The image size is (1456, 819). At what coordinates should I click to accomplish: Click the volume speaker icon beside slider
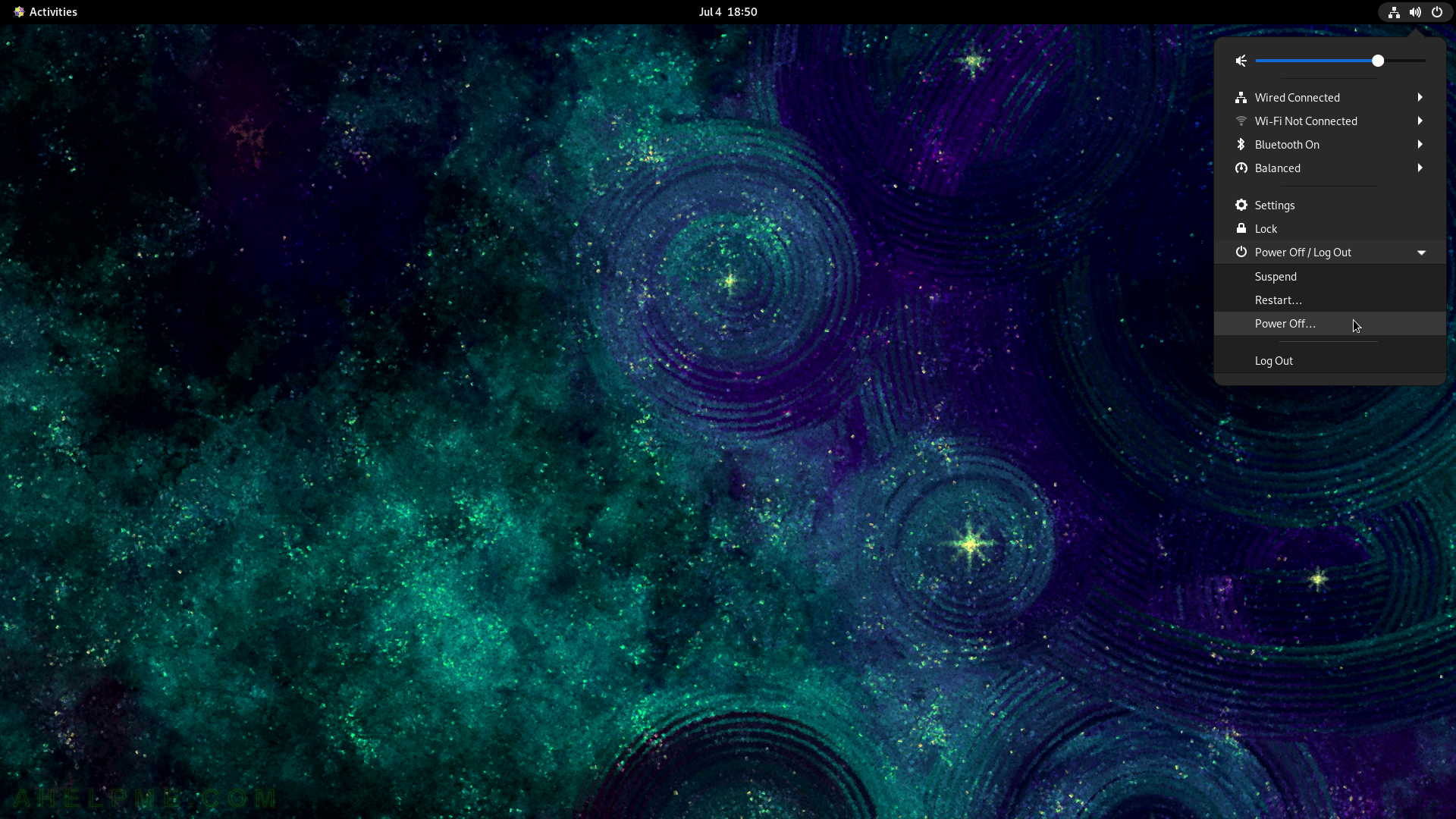point(1241,61)
